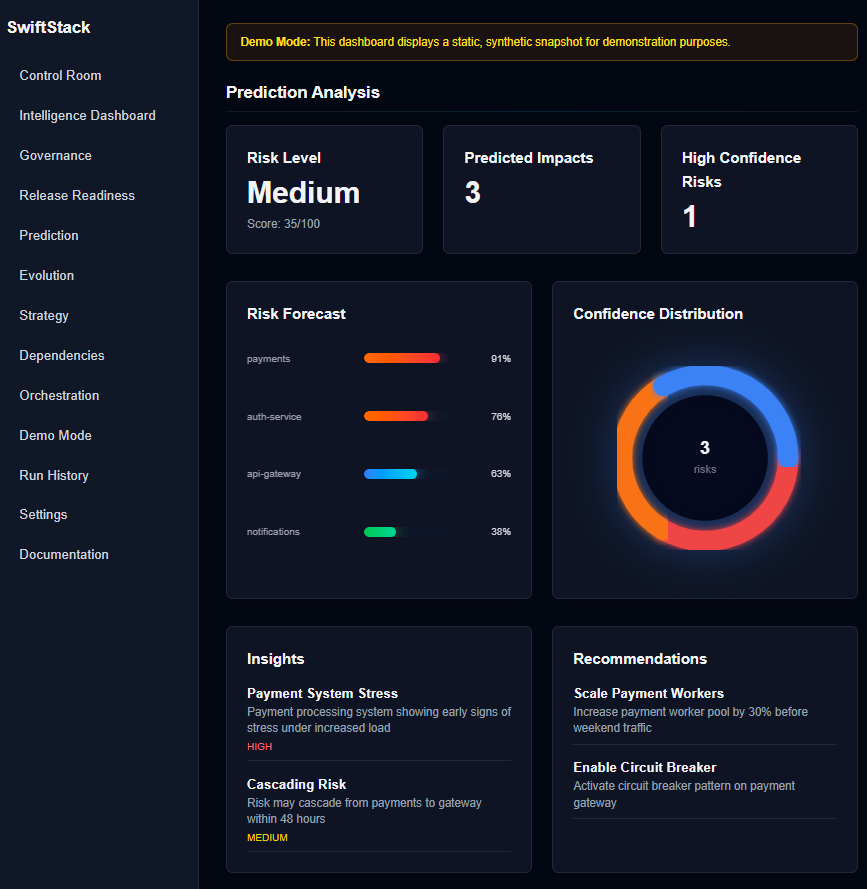This screenshot has height=889, width=867.
Task: Click the SwiftStack app title
Action: (x=48, y=27)
